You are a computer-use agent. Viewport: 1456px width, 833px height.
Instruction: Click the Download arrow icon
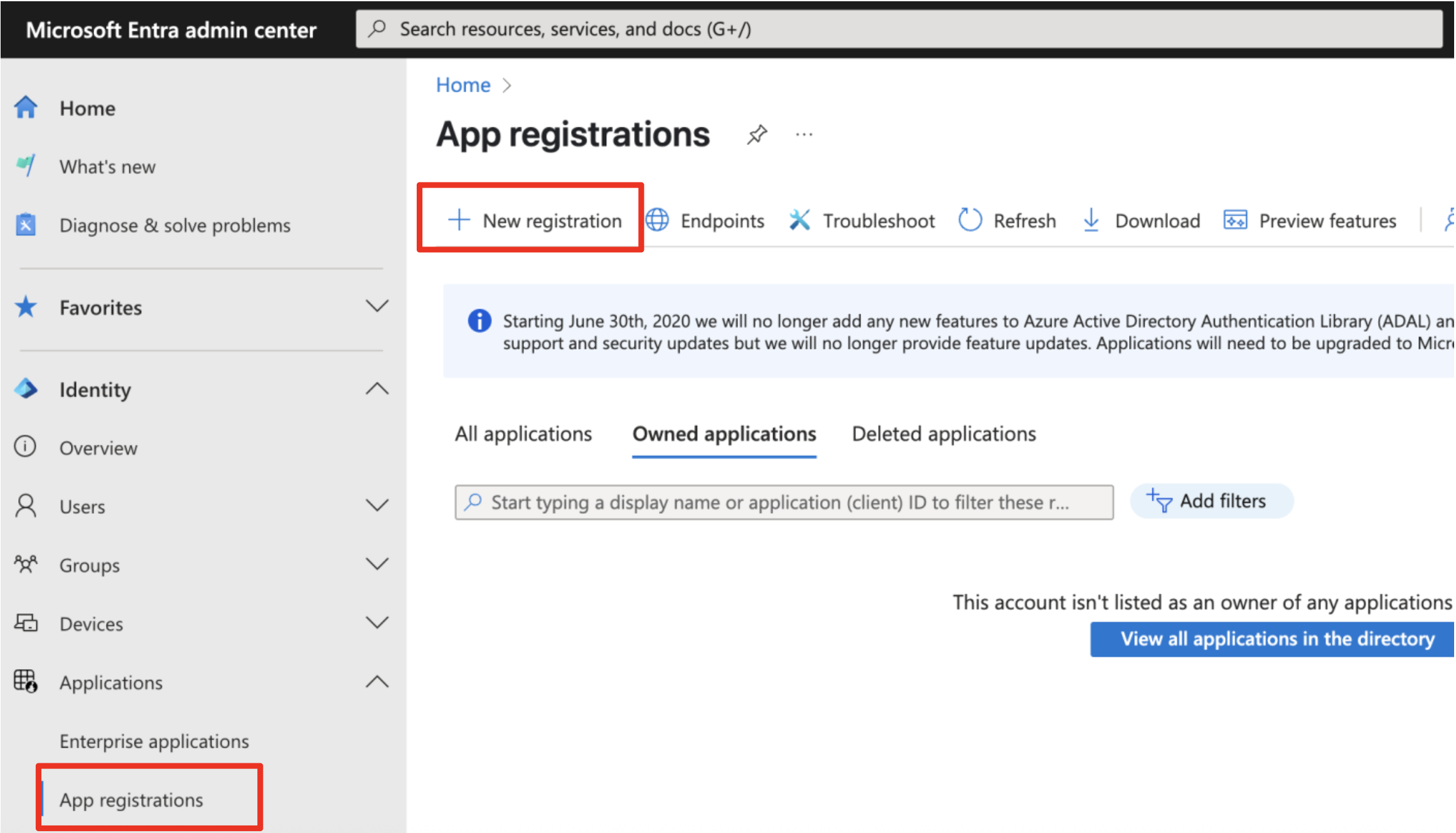1091,220
